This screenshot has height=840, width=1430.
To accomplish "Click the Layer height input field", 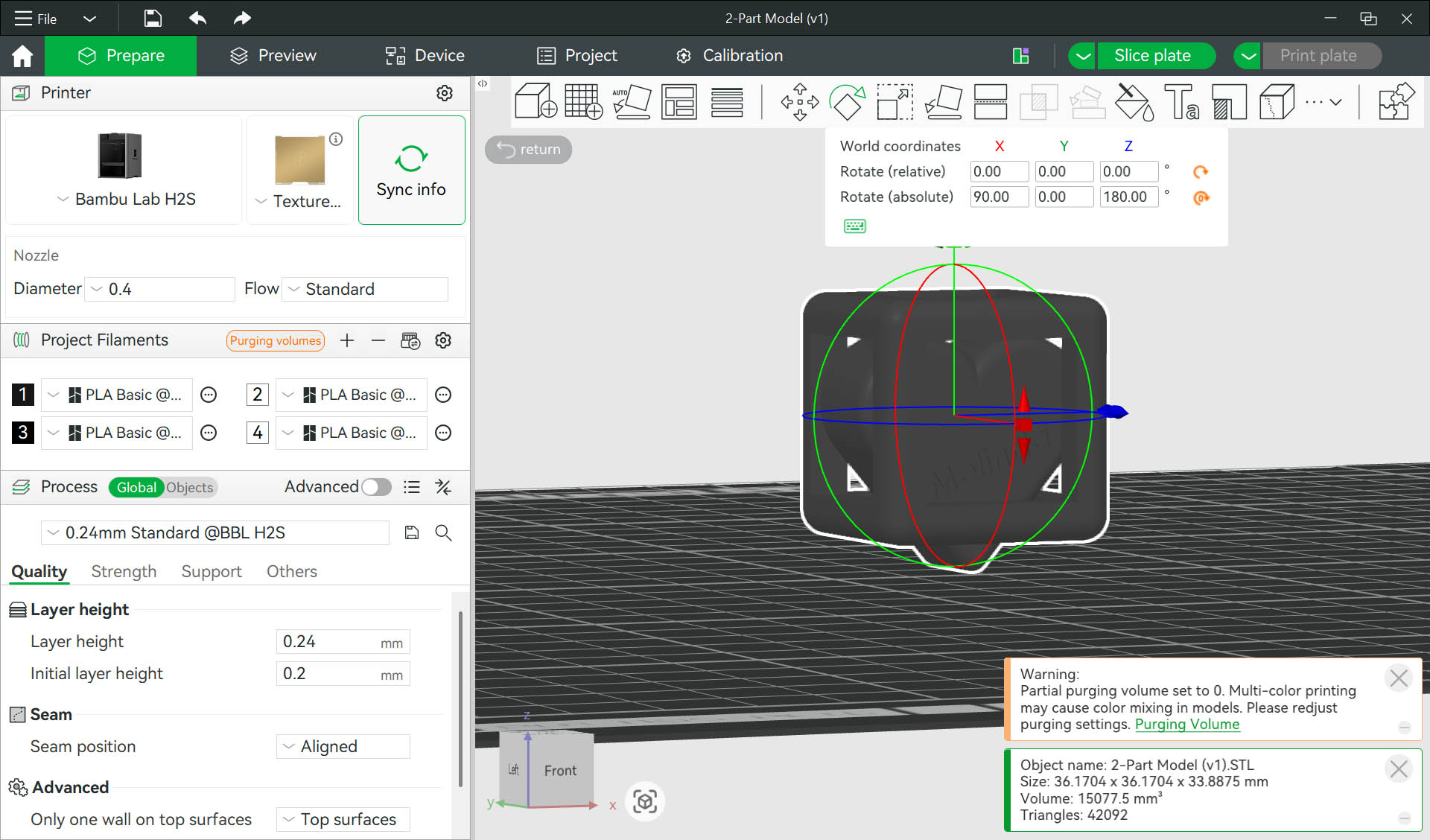I will point(328,641).
